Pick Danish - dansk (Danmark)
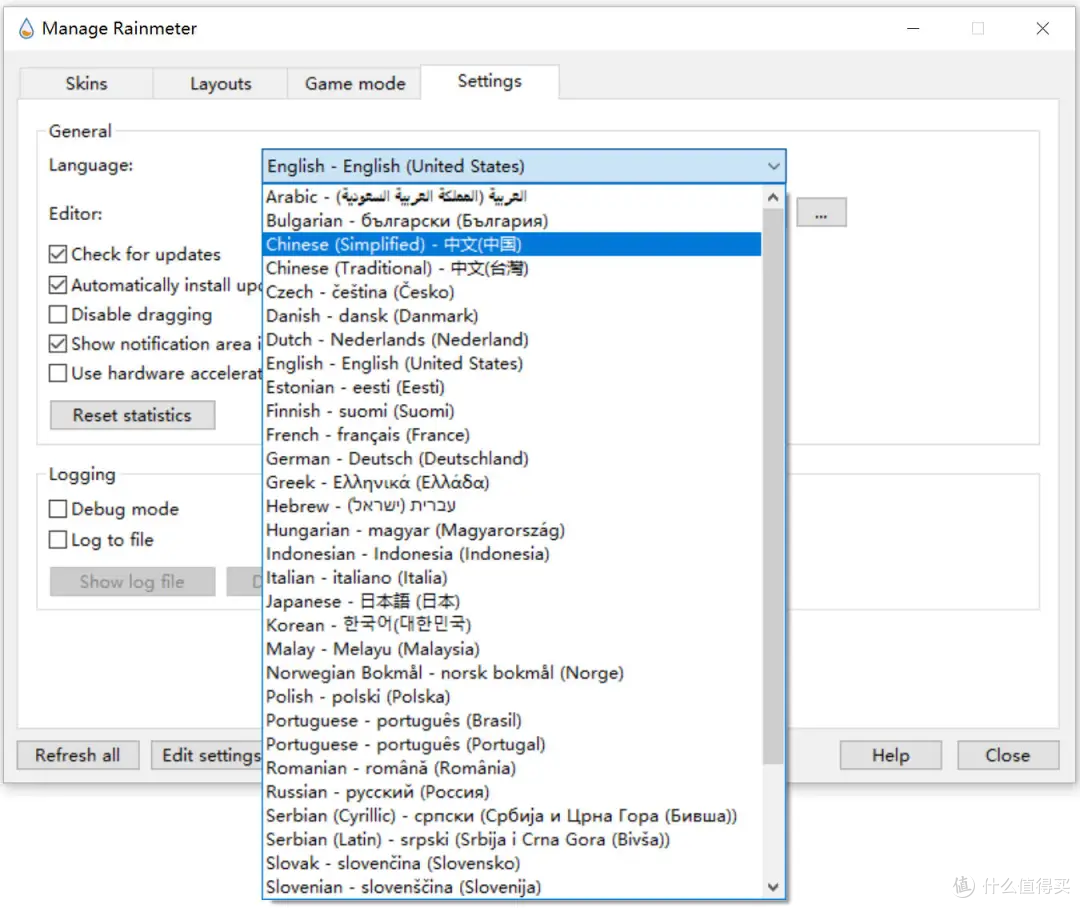This screenshot has height=908, width=1080. pyautogui.click(x=512, y=316)
